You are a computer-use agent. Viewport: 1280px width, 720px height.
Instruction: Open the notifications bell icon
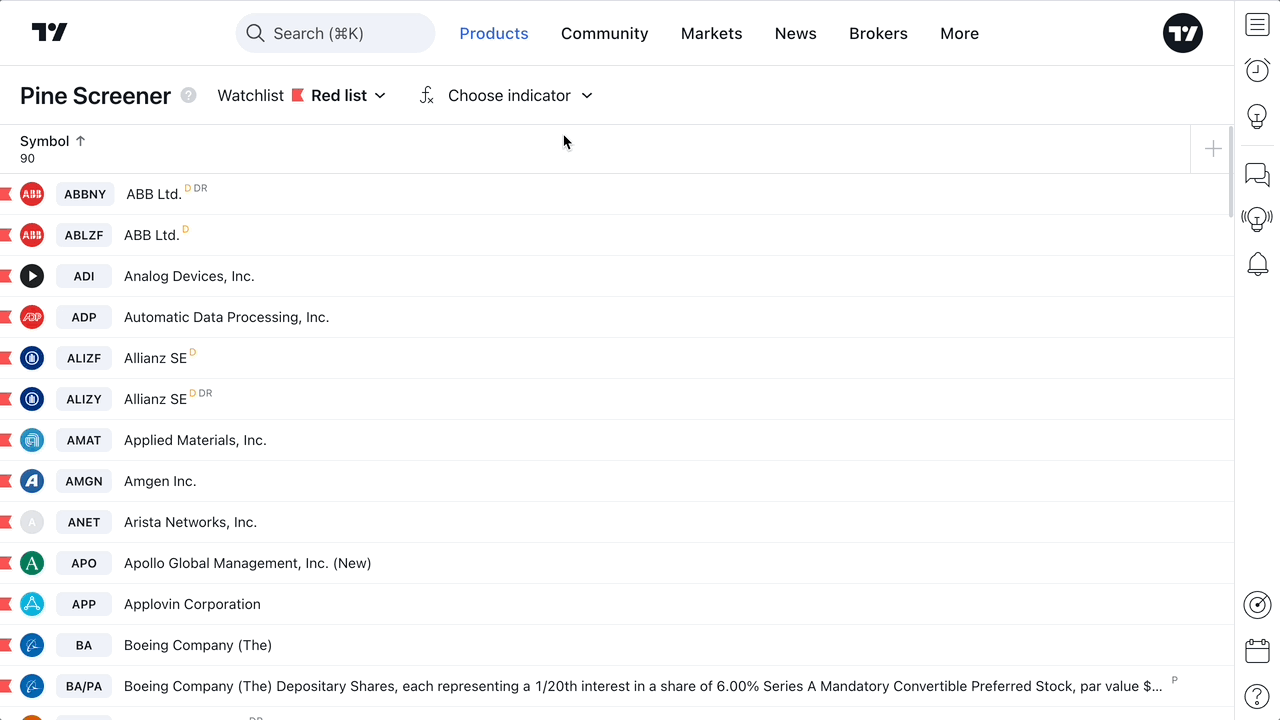tap(1257, 264)
